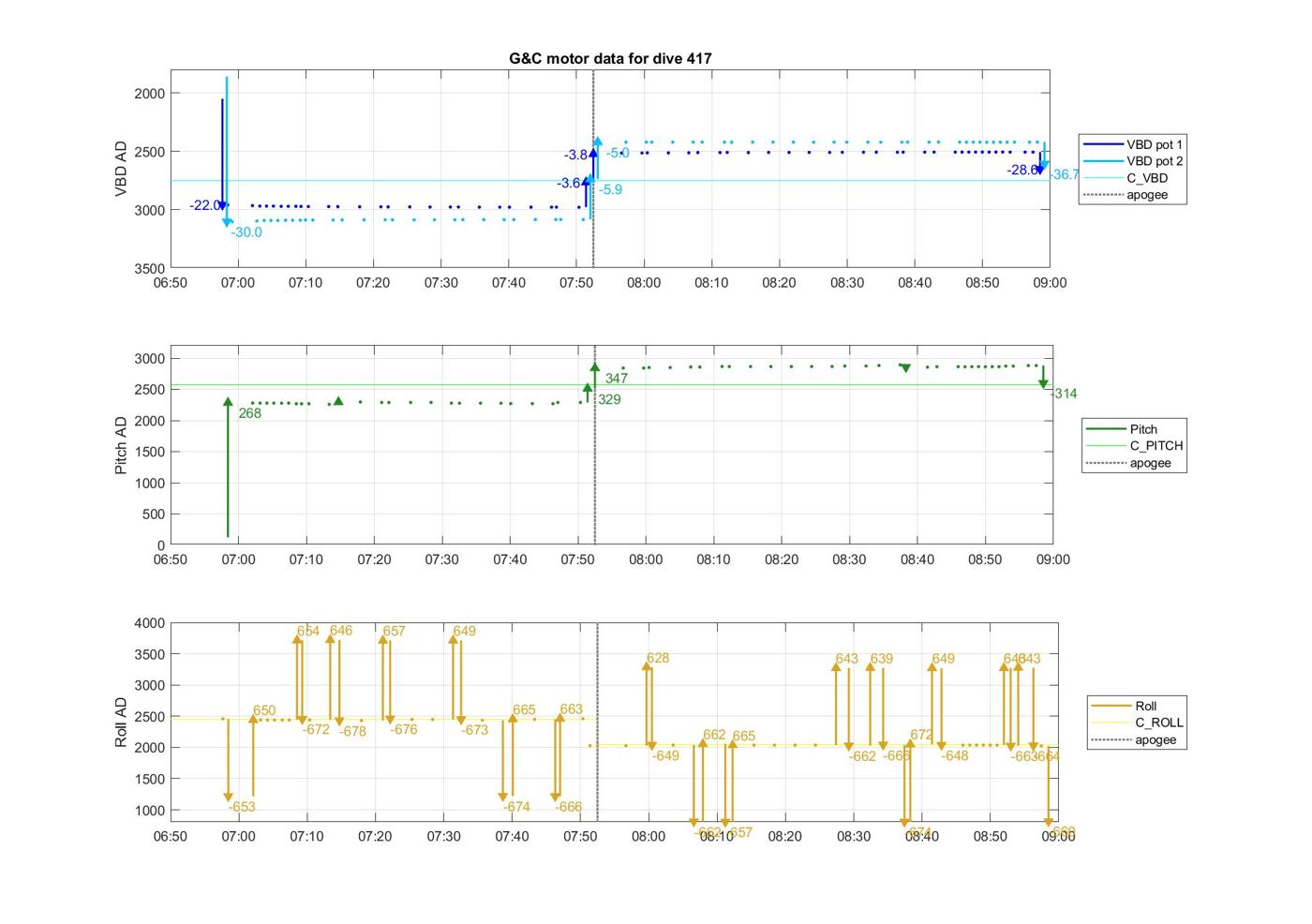Screen dimensions: 1312x924
Task: Click the '-314' pitch move label
Action: (1064, 394)
